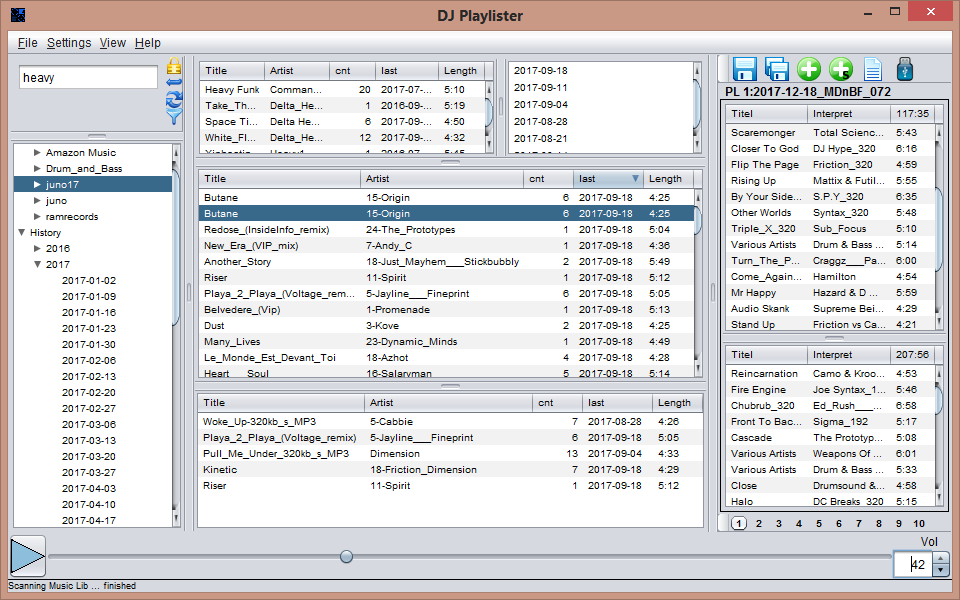960x600 pixels.
Task: Select Fire Engine in the lower playlist
Action: point(830,389)
